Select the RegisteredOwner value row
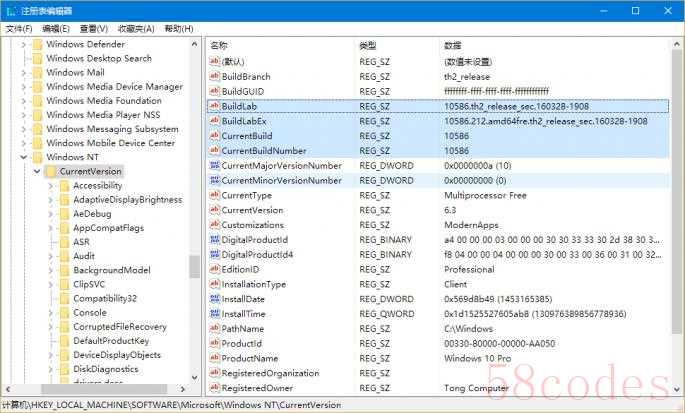Screen dimensions: 685x413 (257, 388)
